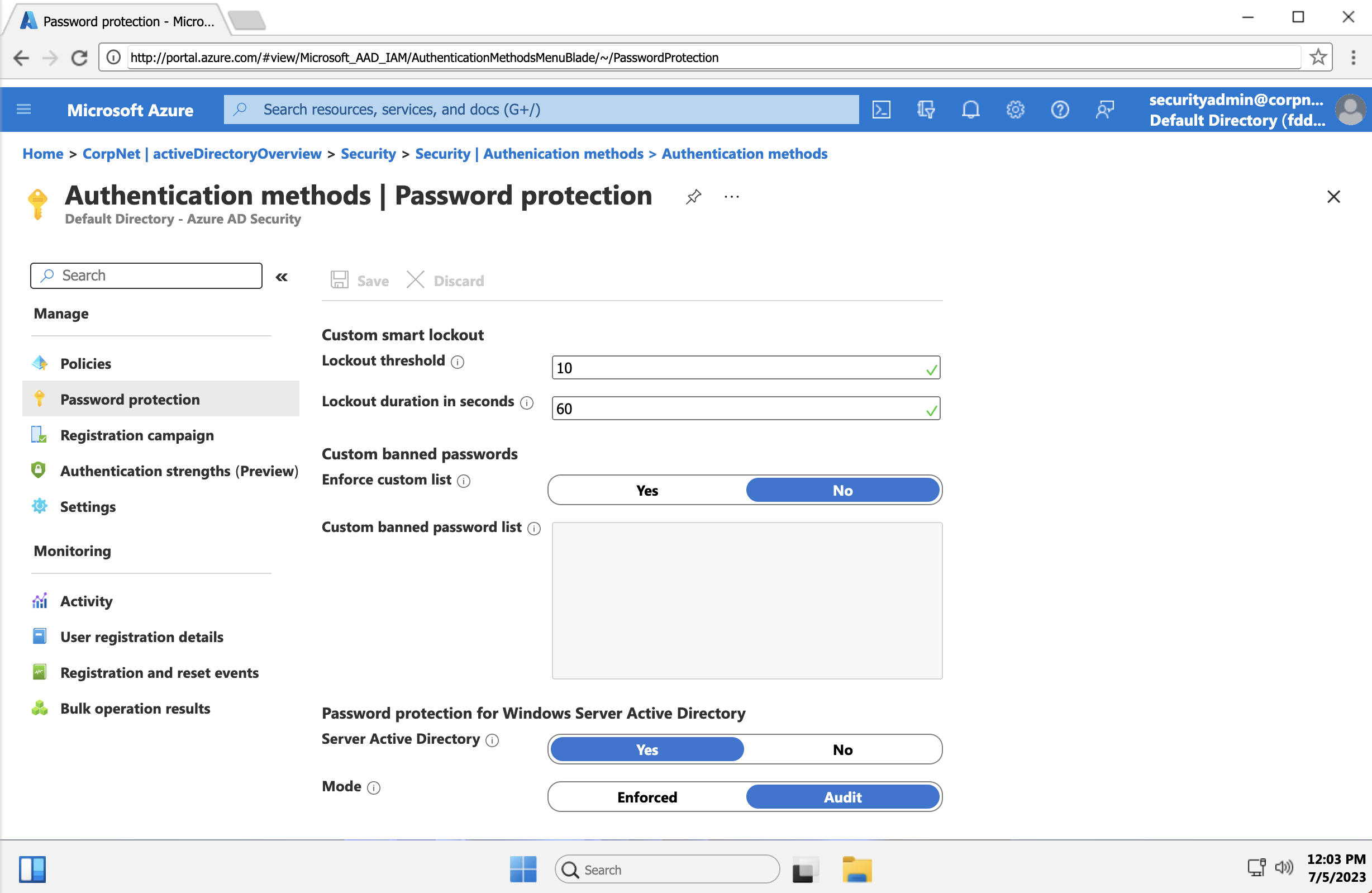Collapse the sidebar with the double chevron
1372x893 pixels.
(282, 276)
